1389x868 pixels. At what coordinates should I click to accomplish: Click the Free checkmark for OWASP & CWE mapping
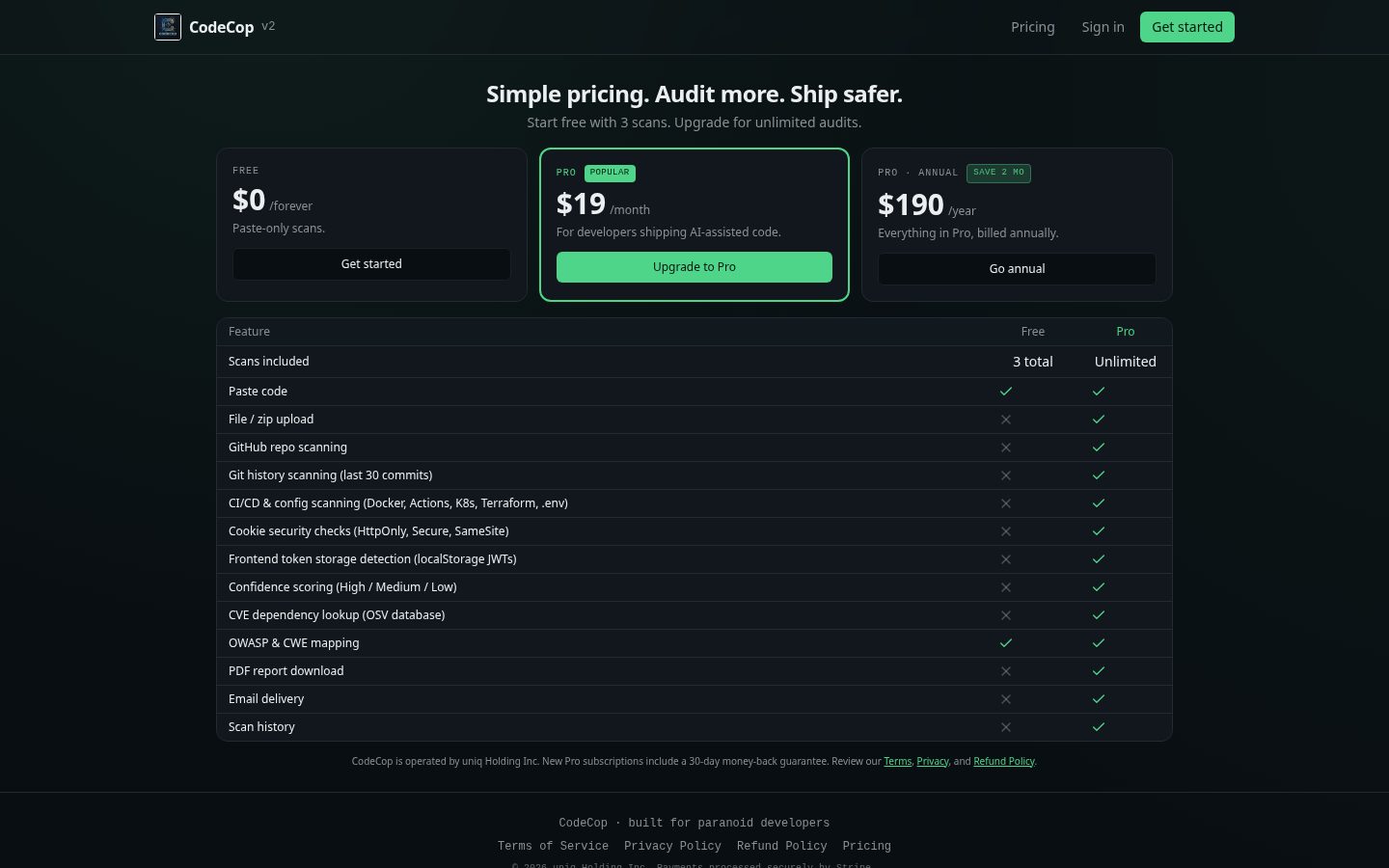coord(1006,643)
